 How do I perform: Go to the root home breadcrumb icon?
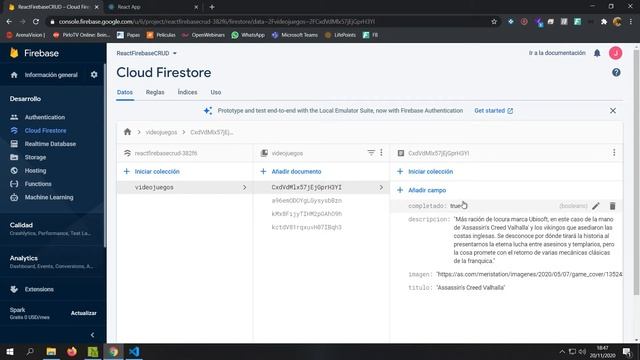click(127, 132)
